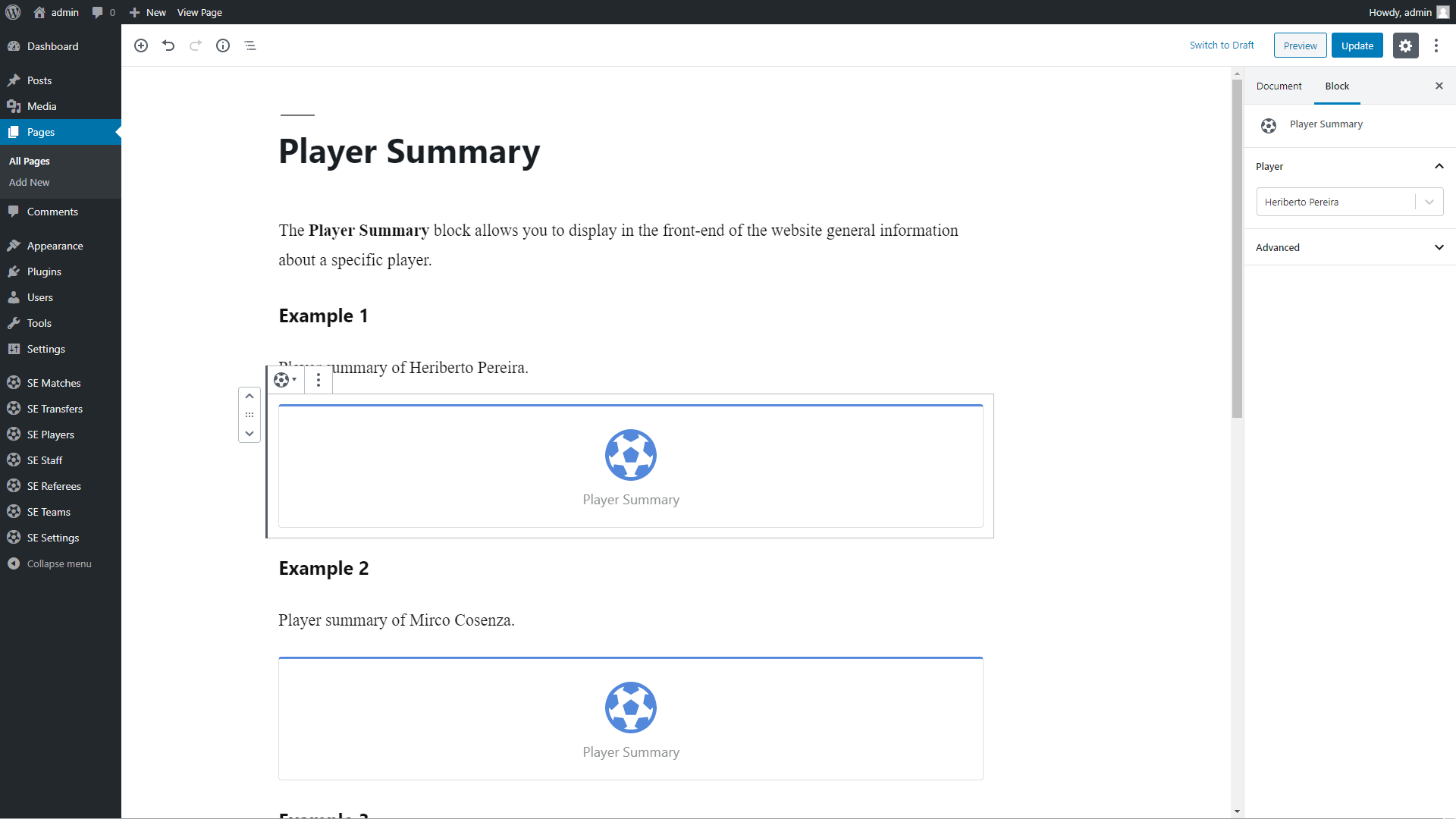Open the block navigation list icon
Image resolution: width=1456 pixels, height=819 pixels.
click(x=250, y=45)
